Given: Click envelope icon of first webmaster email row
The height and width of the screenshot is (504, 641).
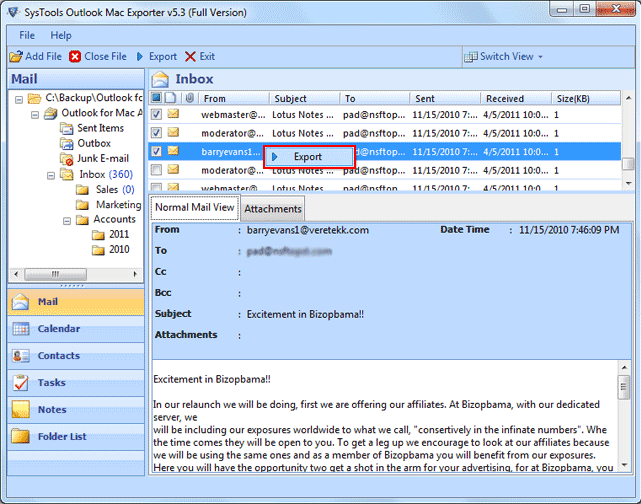Looking at the screenshot, I should (x=173, y=114).
